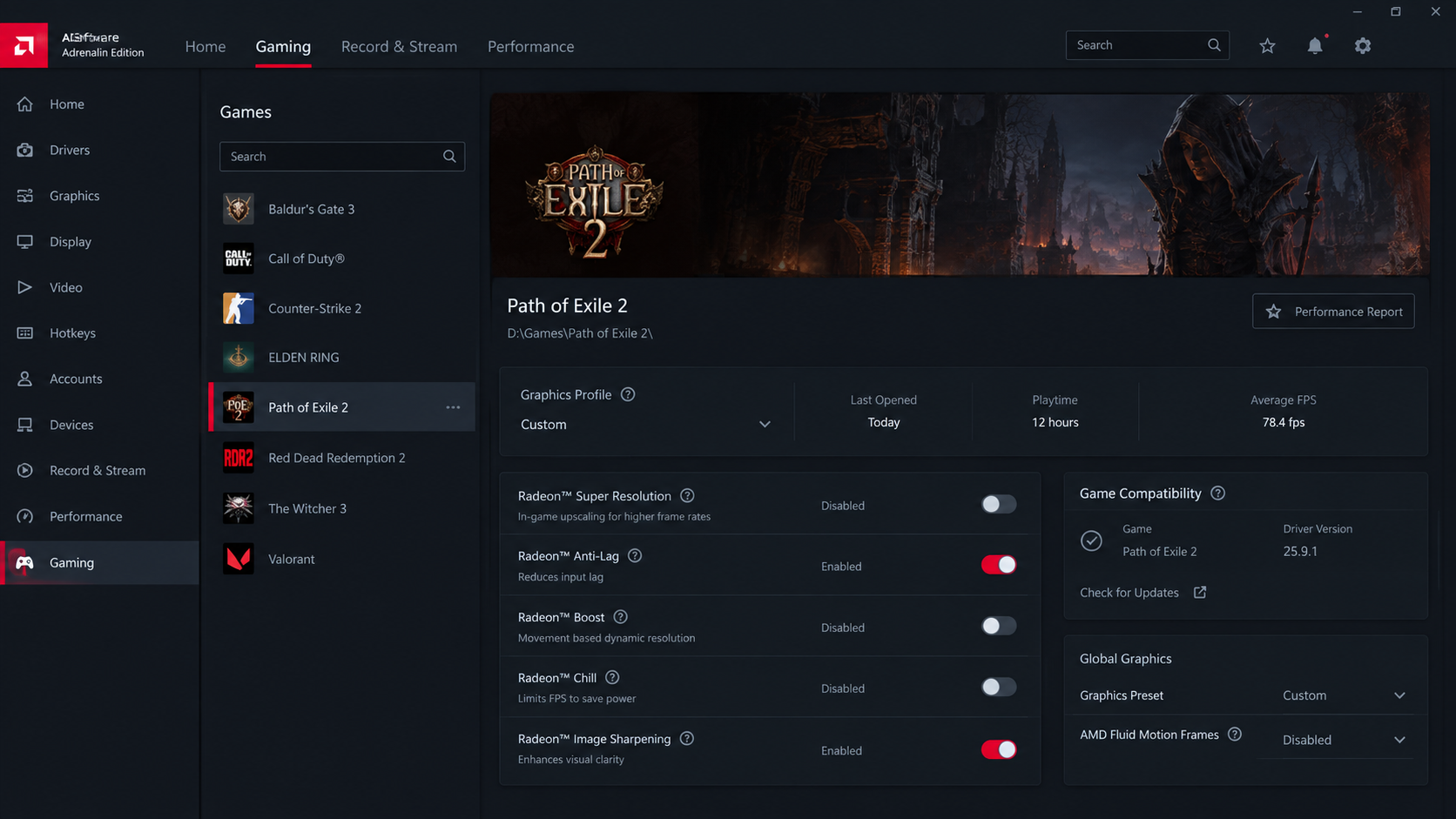
Task: Expand Graphics Preset dropdown
Action: [x=1344, y=695]
